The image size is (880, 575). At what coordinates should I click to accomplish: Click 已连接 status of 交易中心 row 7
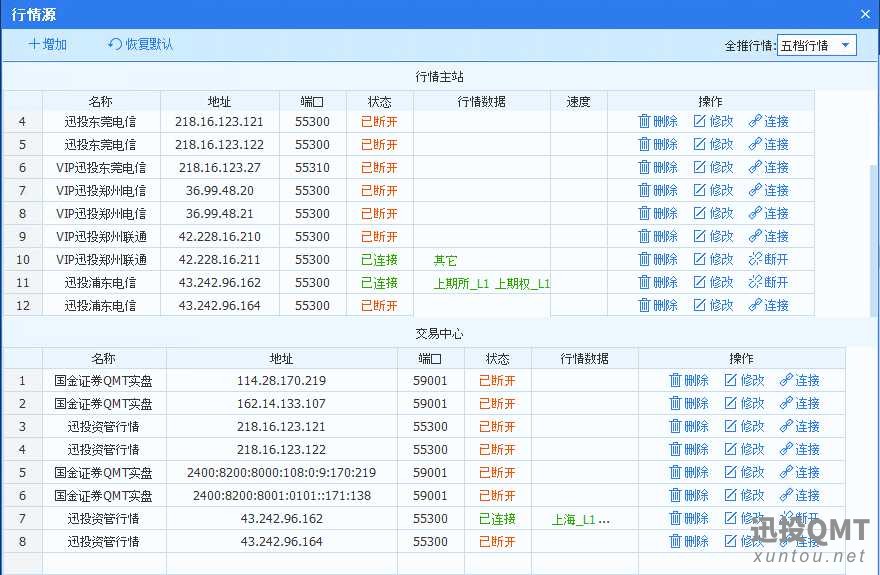pyautogui.click(x=497, y=519)
